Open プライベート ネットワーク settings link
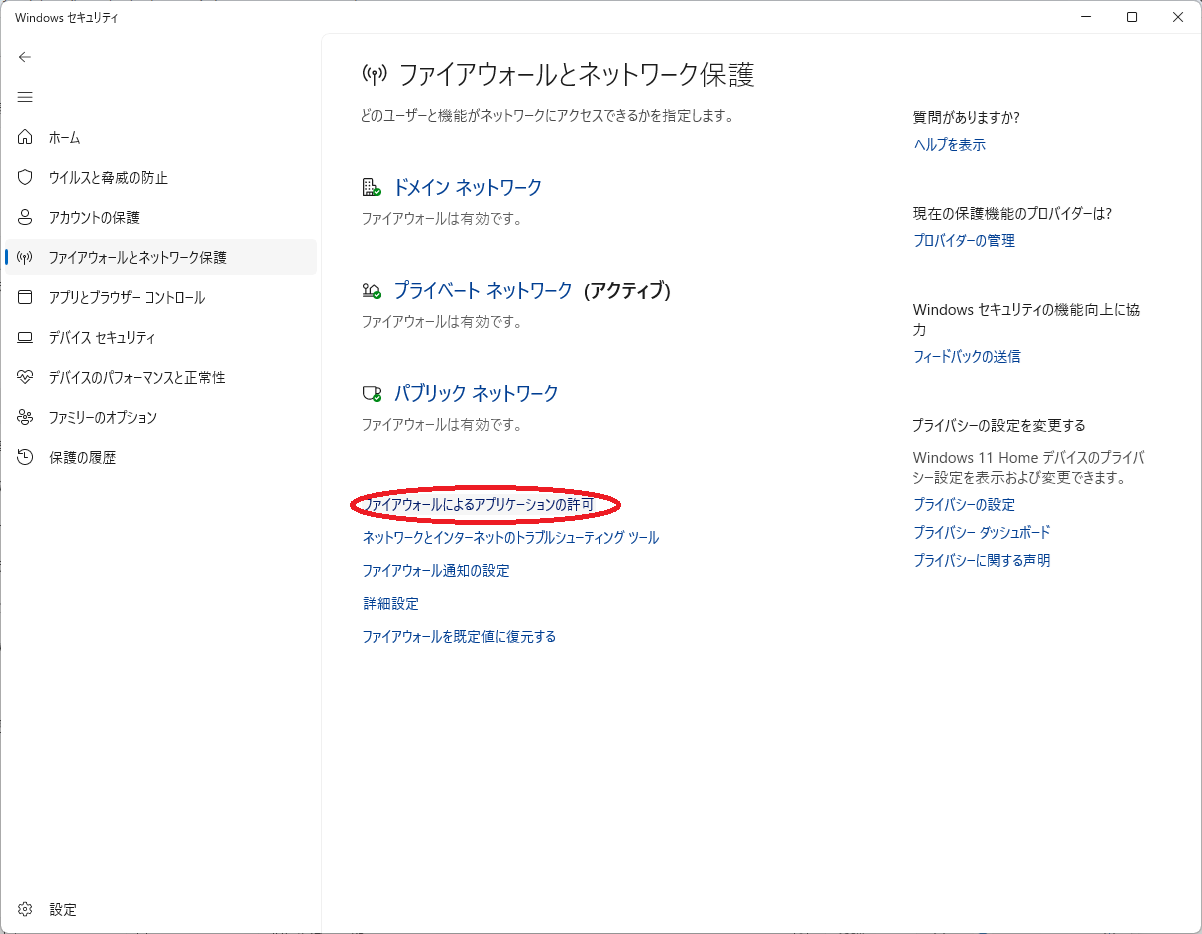 pyautogui.click(x=483, y=290)
